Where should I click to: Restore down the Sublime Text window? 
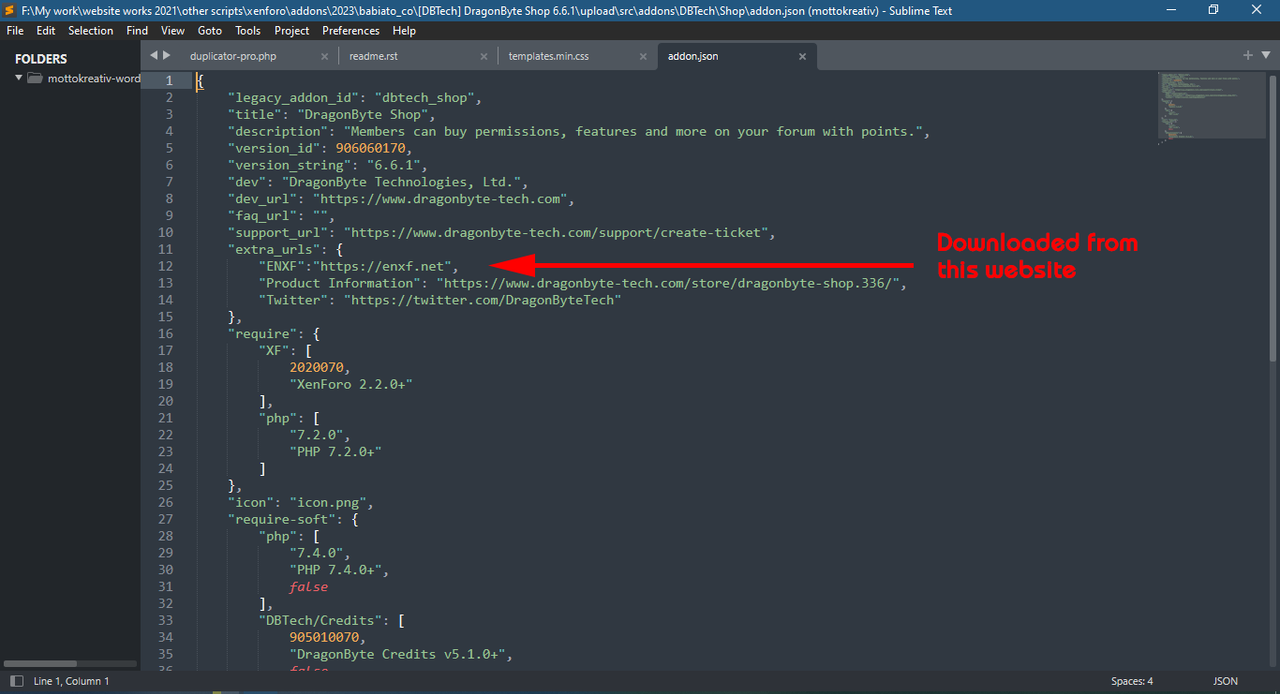(x=1213, y=10)
